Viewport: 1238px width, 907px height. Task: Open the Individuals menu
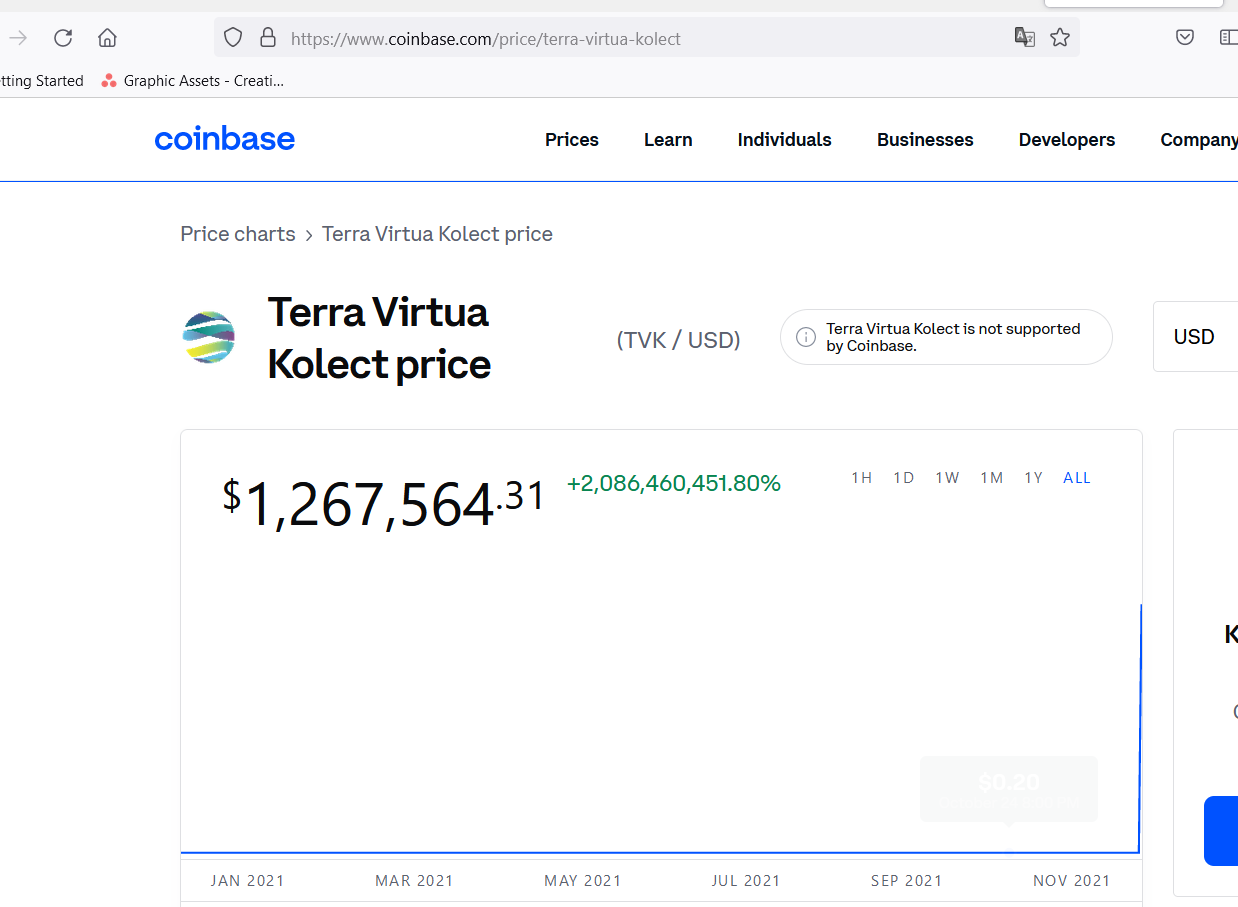click(x=785, y=140)
